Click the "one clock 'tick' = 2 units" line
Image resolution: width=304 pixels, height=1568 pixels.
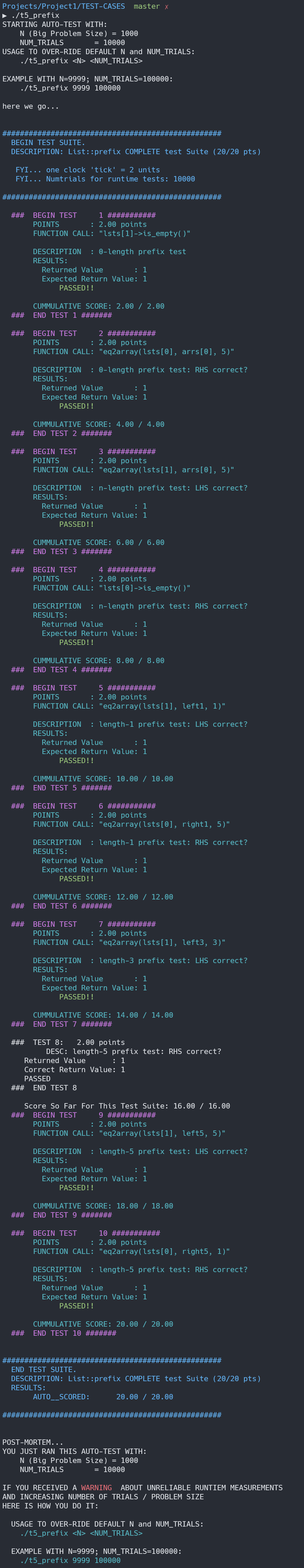(88, 170)
